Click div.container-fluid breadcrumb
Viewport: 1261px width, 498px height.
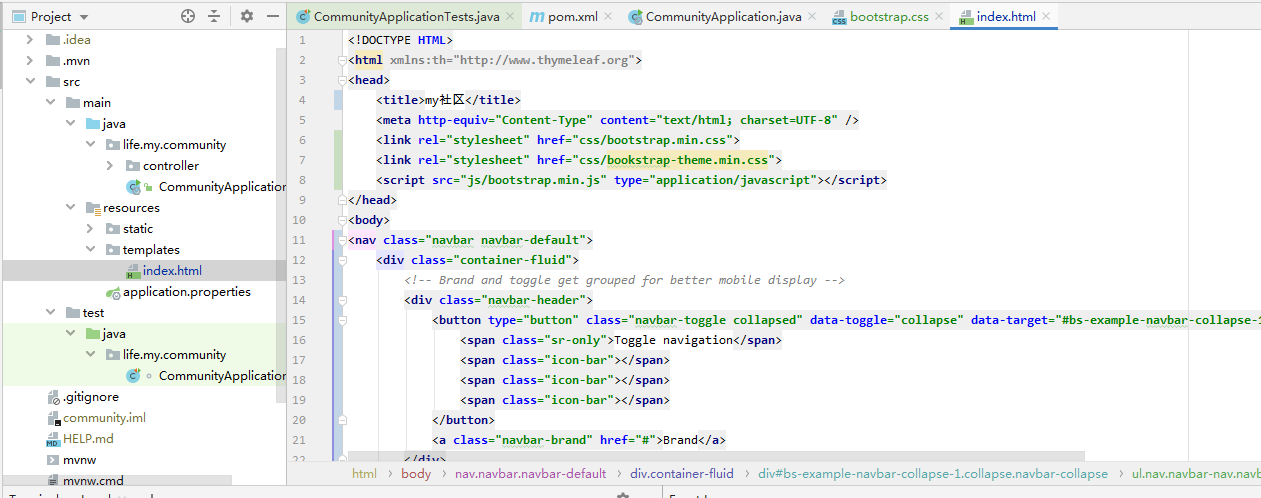(x=682, y=474)
